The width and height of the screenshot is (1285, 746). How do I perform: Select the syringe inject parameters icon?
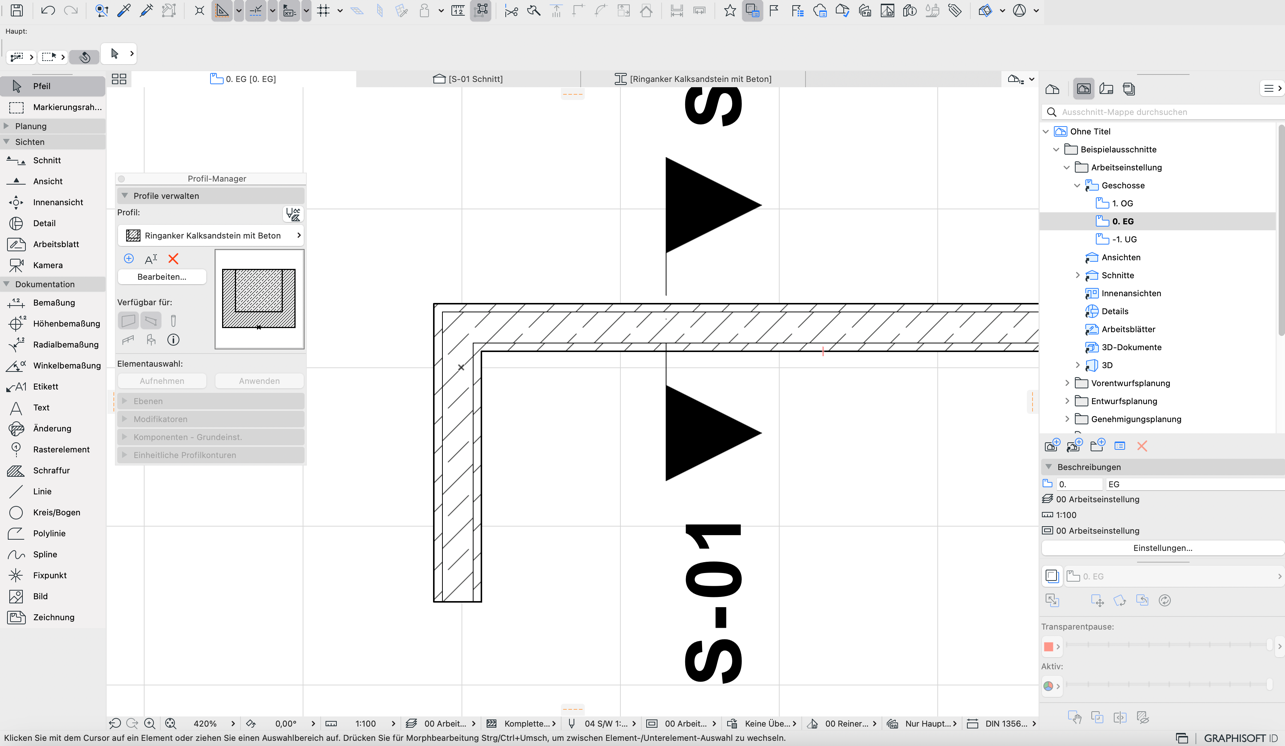pos(146,11)
